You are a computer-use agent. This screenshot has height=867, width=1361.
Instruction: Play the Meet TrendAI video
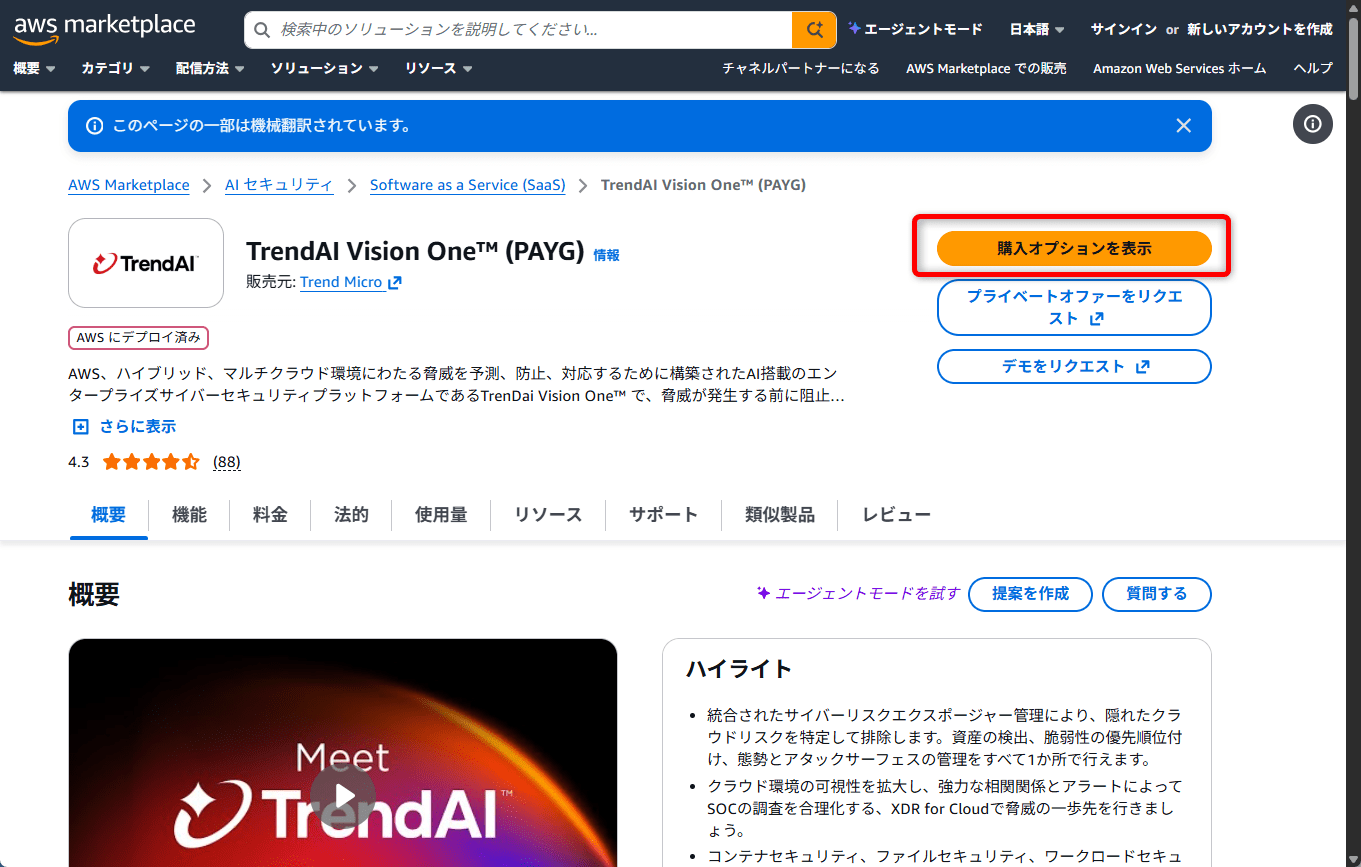click(x=343, y=797)
